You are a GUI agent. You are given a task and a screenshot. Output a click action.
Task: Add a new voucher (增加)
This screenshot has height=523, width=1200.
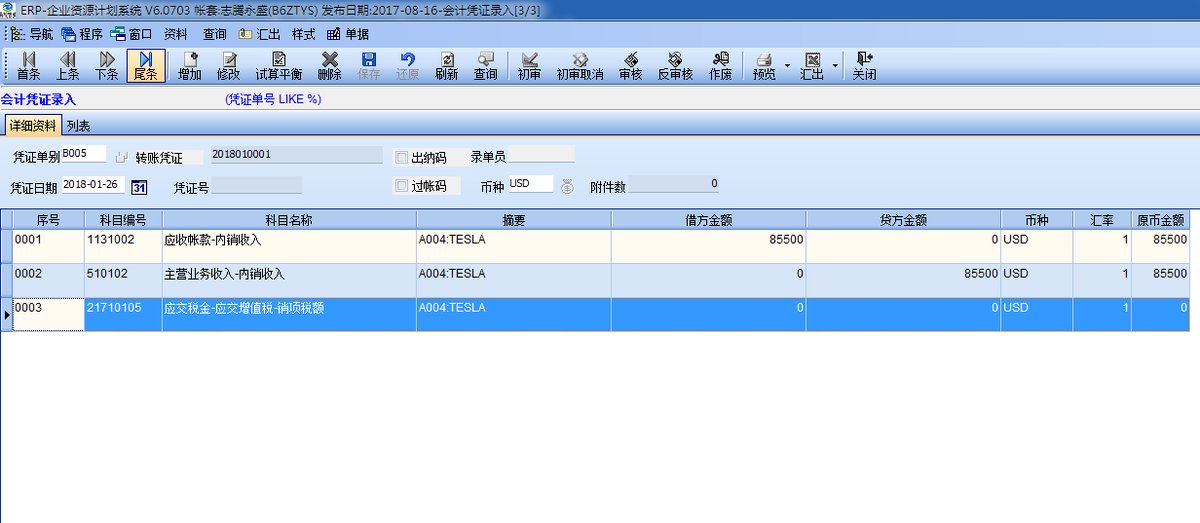point(189,66)
